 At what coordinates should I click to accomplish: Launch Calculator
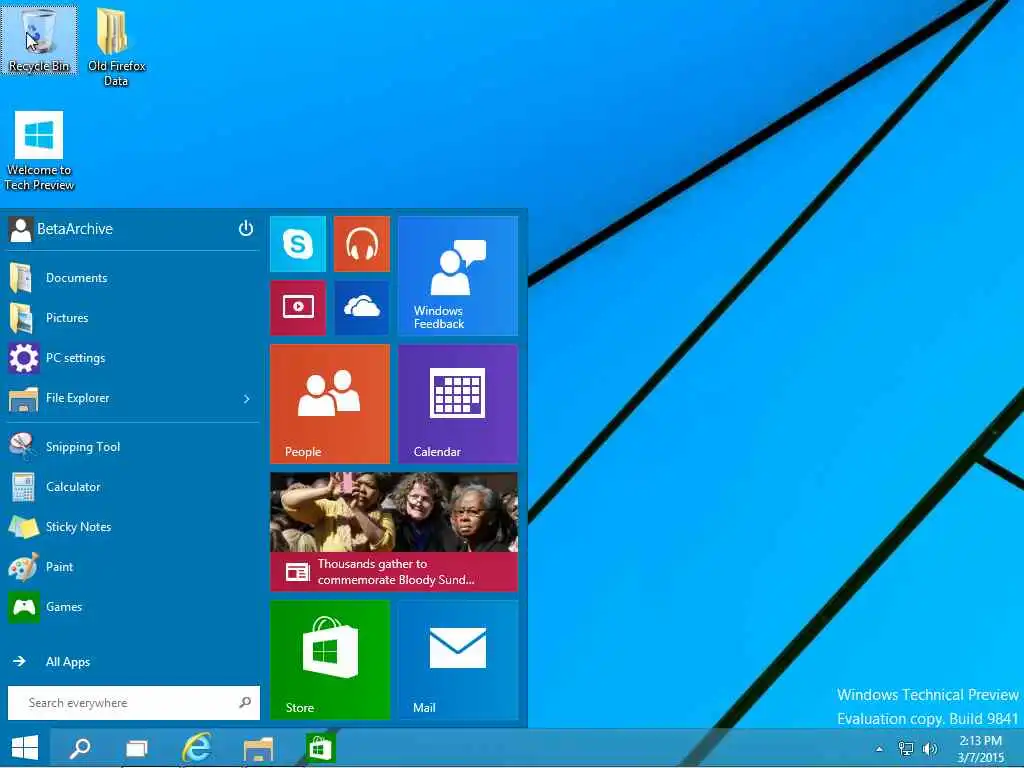point(133,487)
